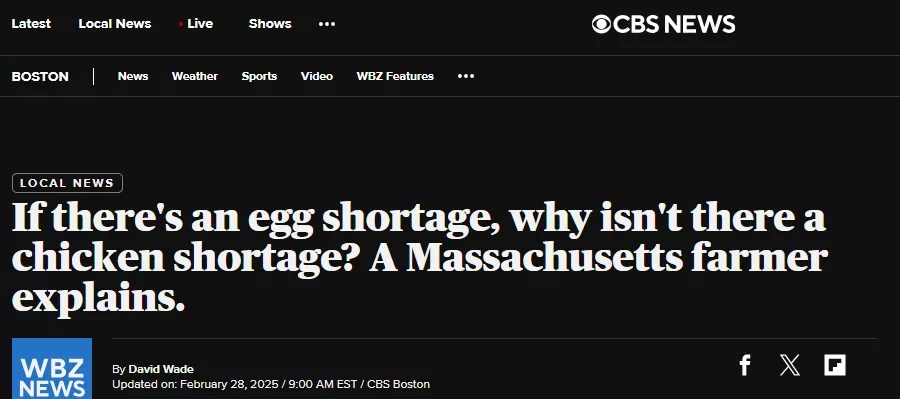Click the egg shortage article headline

point(420,257)
